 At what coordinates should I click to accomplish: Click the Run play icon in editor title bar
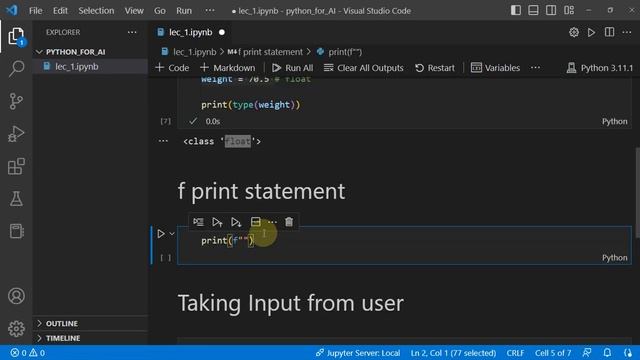(x=591, y=32)
